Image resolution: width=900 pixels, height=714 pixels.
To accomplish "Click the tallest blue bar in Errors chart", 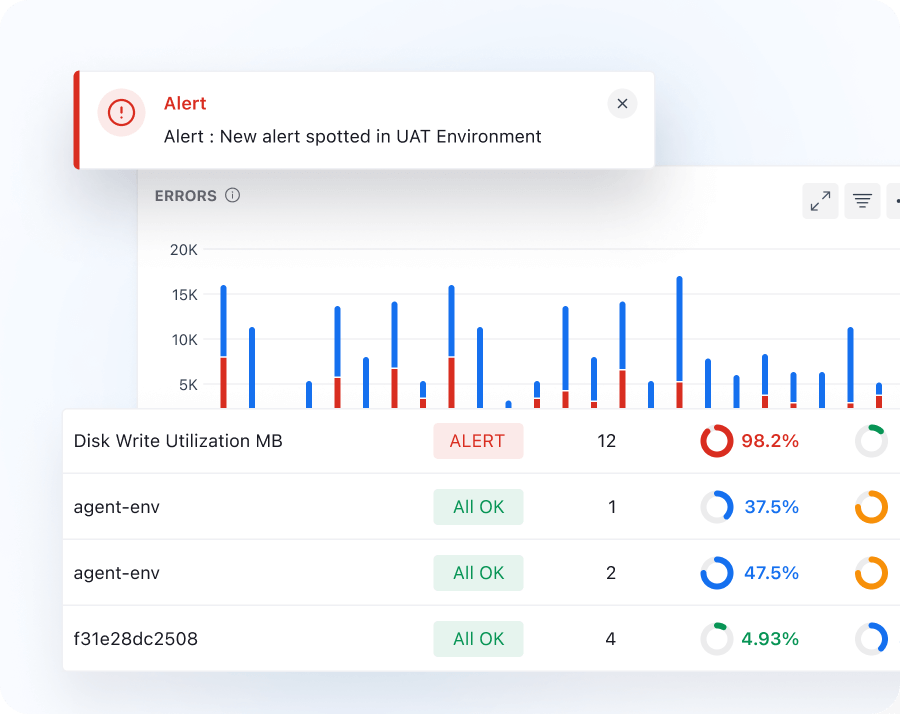I will [680, 329].
